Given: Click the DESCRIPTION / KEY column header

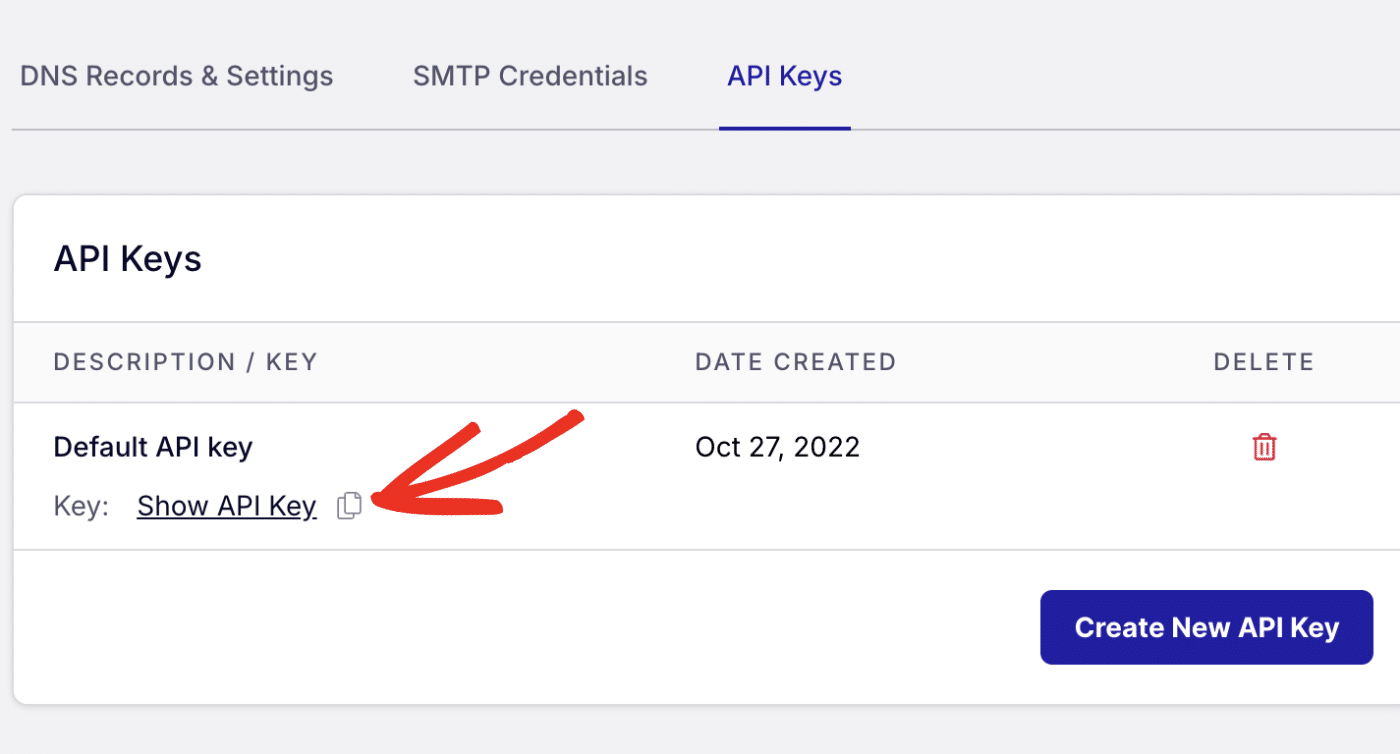Looking at the screenshot, I should (x=185, y=362).
